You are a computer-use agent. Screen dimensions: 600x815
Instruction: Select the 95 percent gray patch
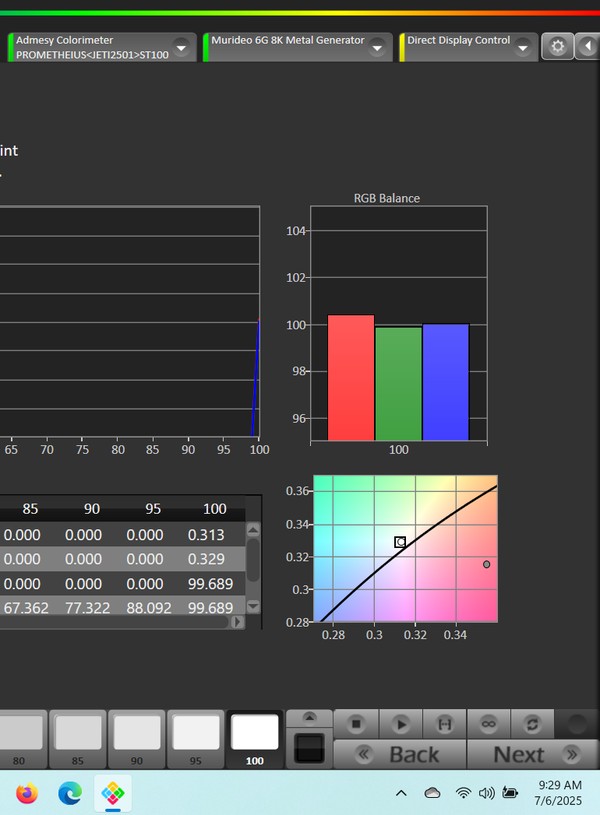pos(195,739)
